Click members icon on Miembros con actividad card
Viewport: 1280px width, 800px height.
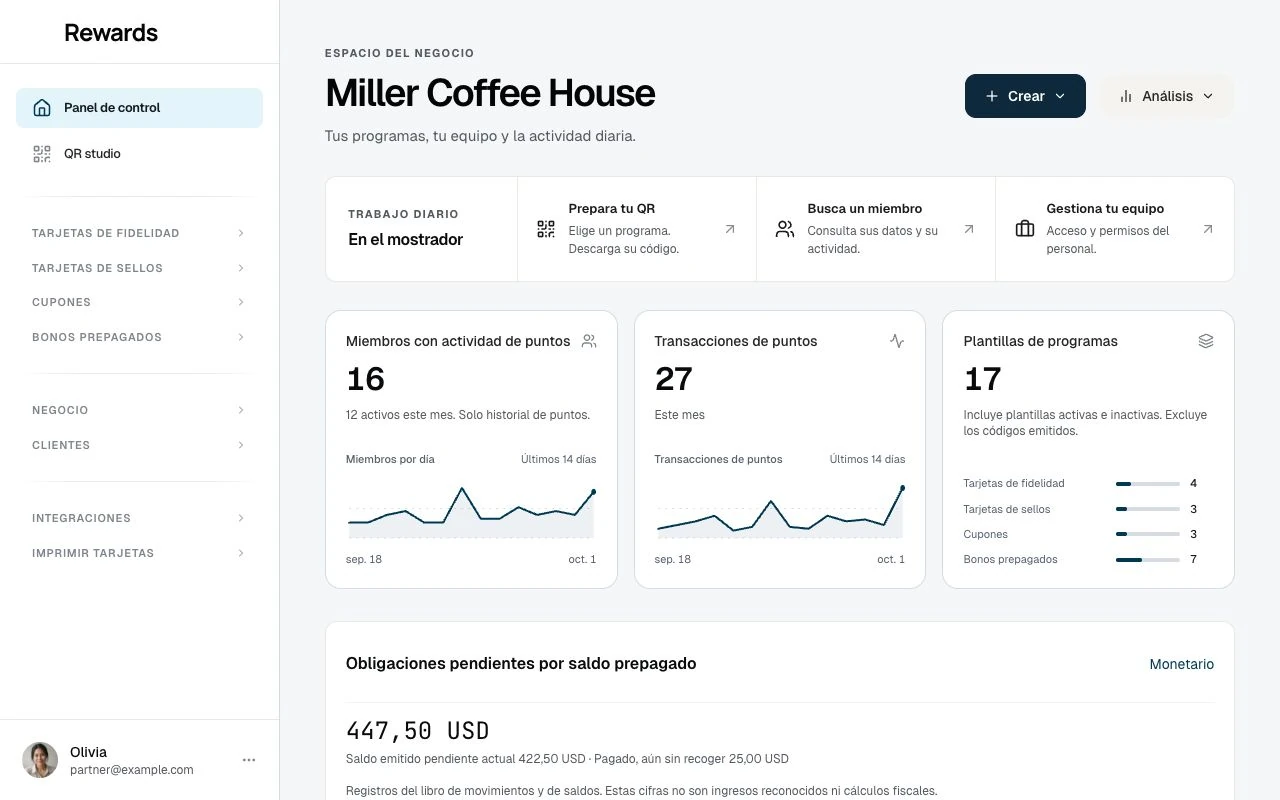point(589,341)
